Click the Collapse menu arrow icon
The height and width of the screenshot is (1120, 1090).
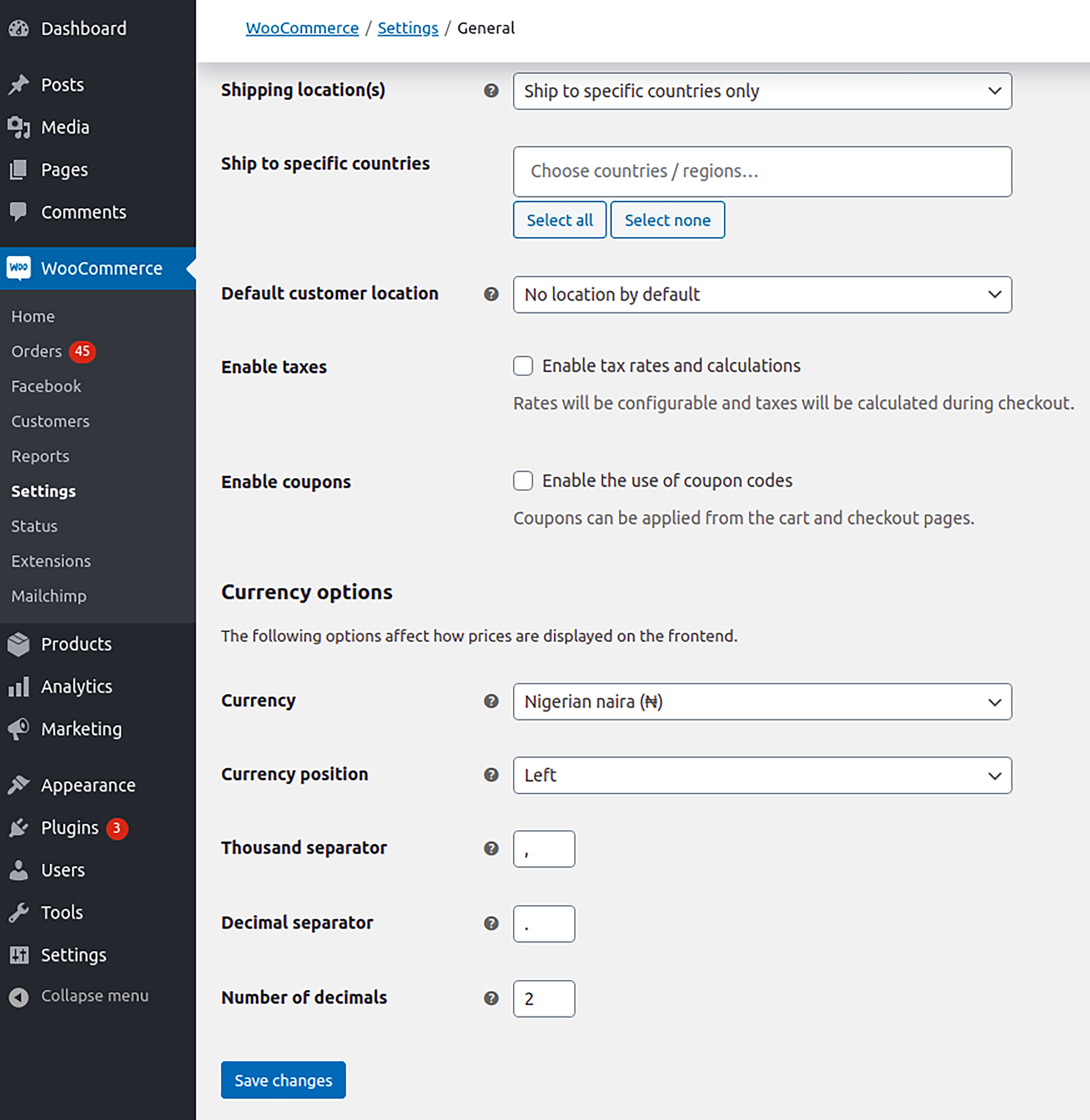[x=19, y=997]
